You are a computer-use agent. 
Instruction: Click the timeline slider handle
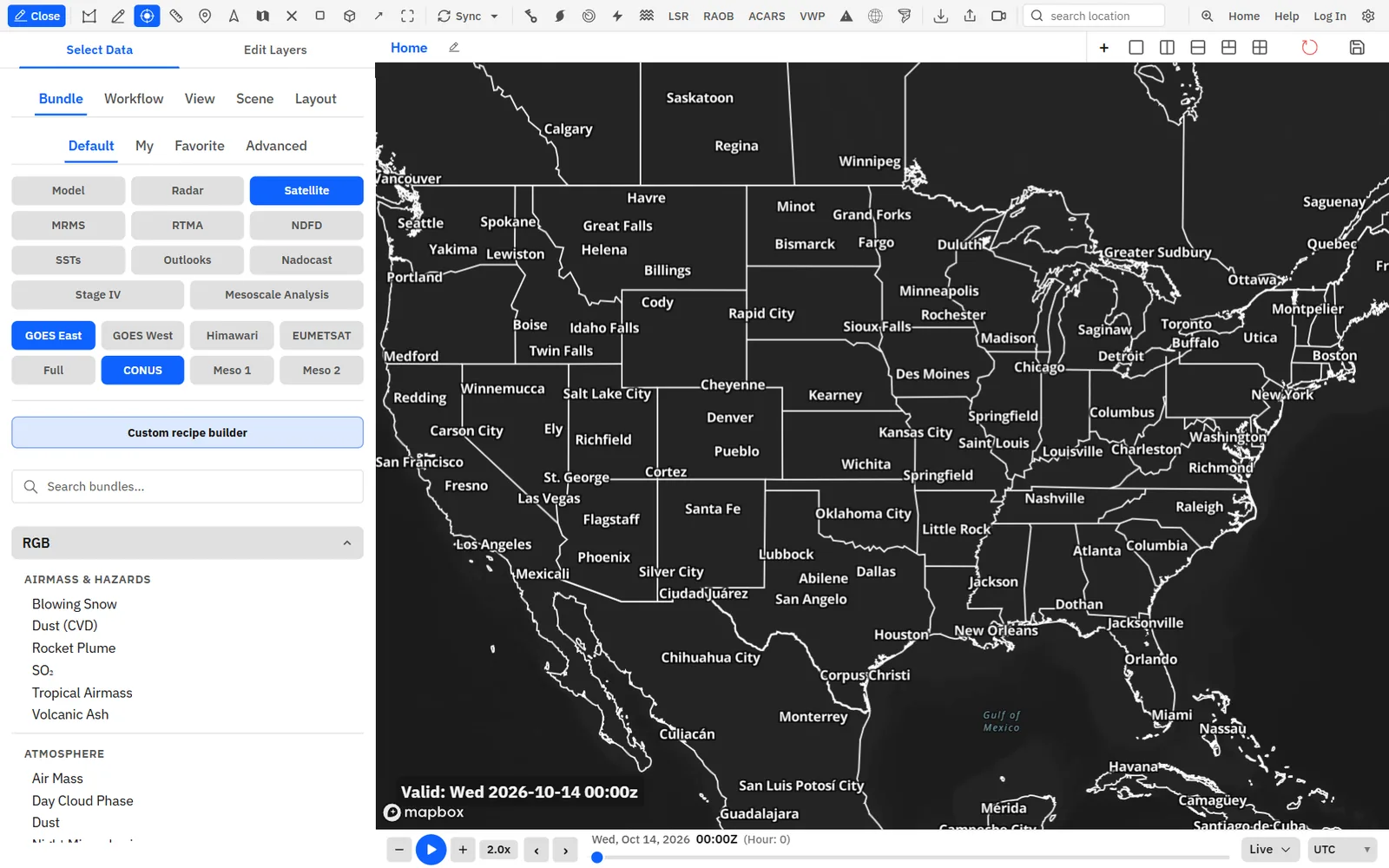[x=596, y=858]
